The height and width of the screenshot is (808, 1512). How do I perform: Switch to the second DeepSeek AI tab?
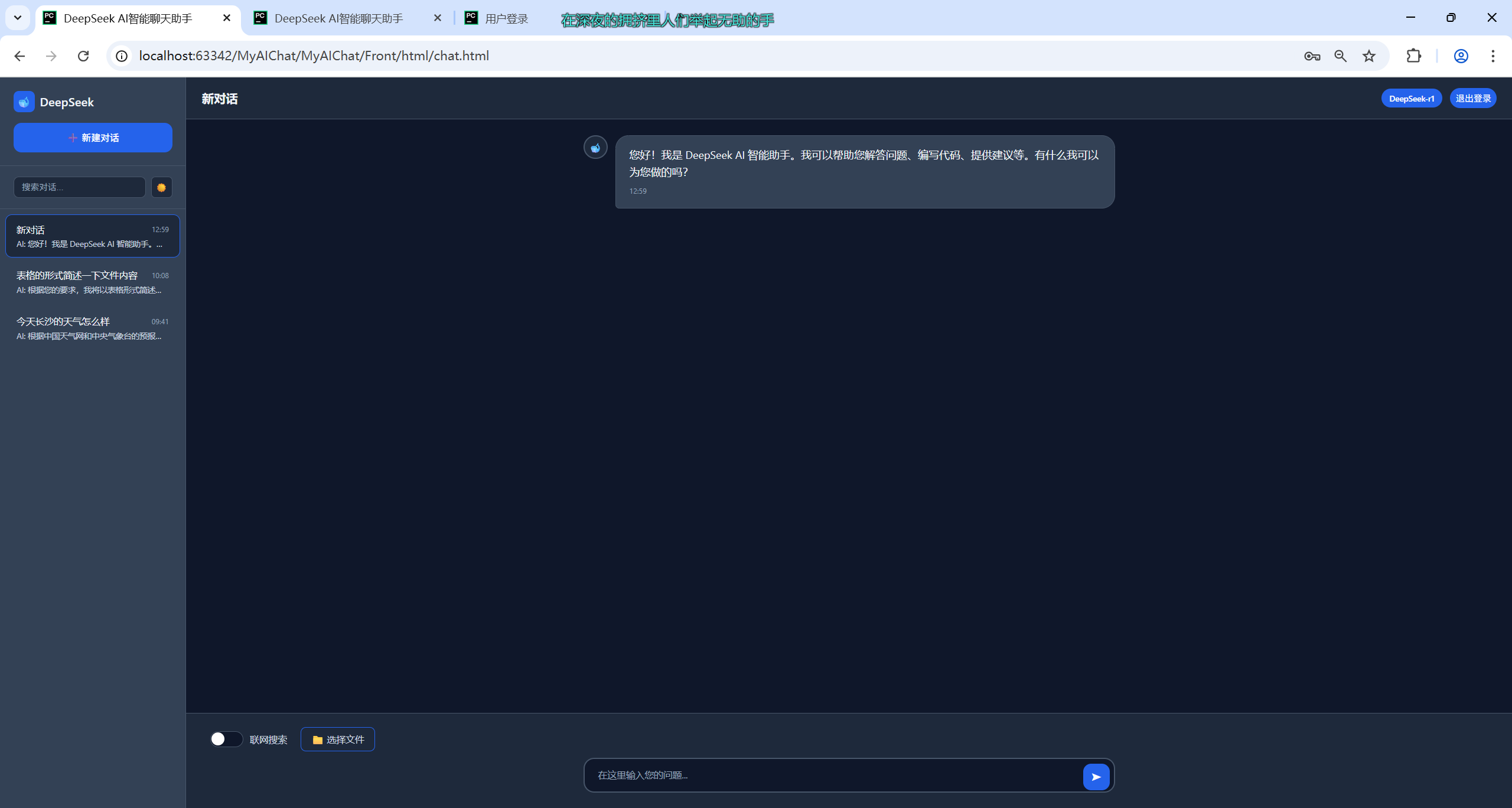(338, 18)
